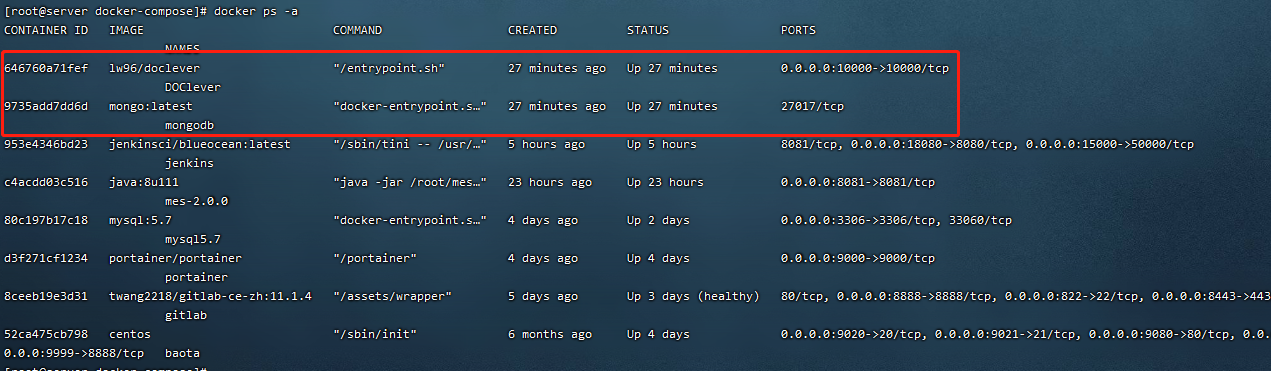Select image twang2218/gitlab-ce-zh:11.1.4
This screenshot has width=1271, height=371.
pyautogui.click(x=210, y=296)
